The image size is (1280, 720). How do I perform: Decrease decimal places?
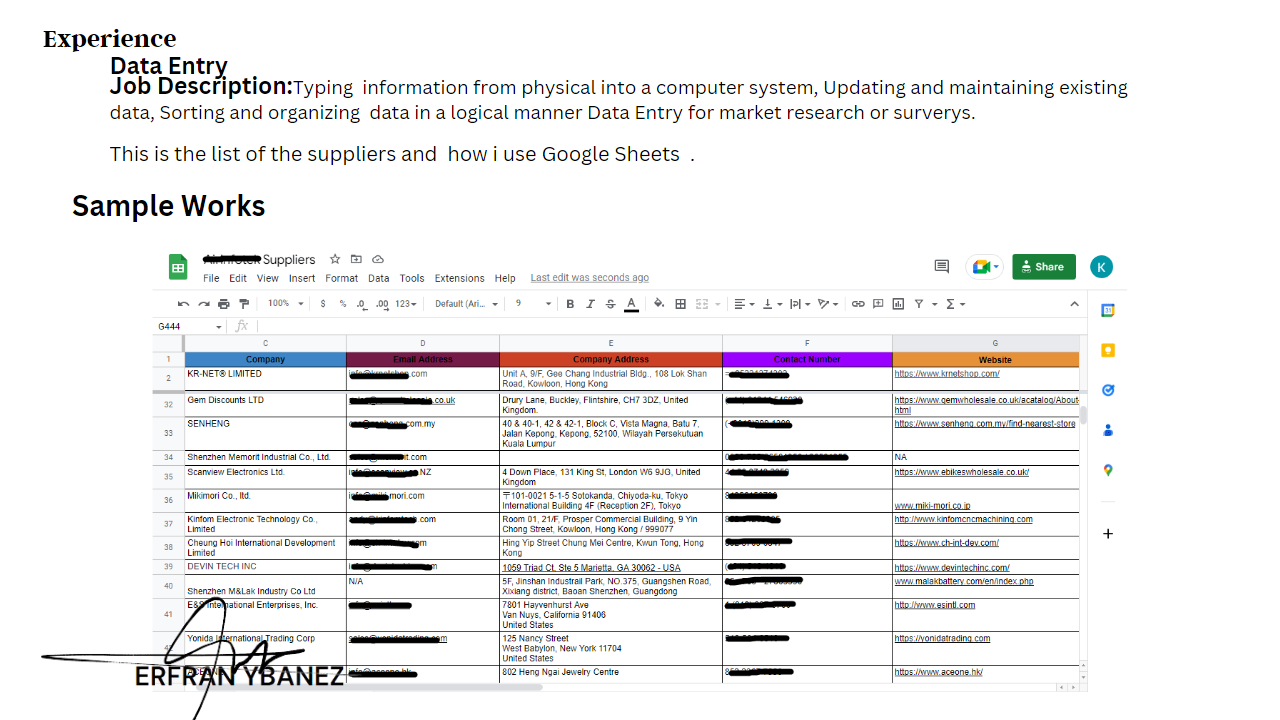(x=361, y=304)
